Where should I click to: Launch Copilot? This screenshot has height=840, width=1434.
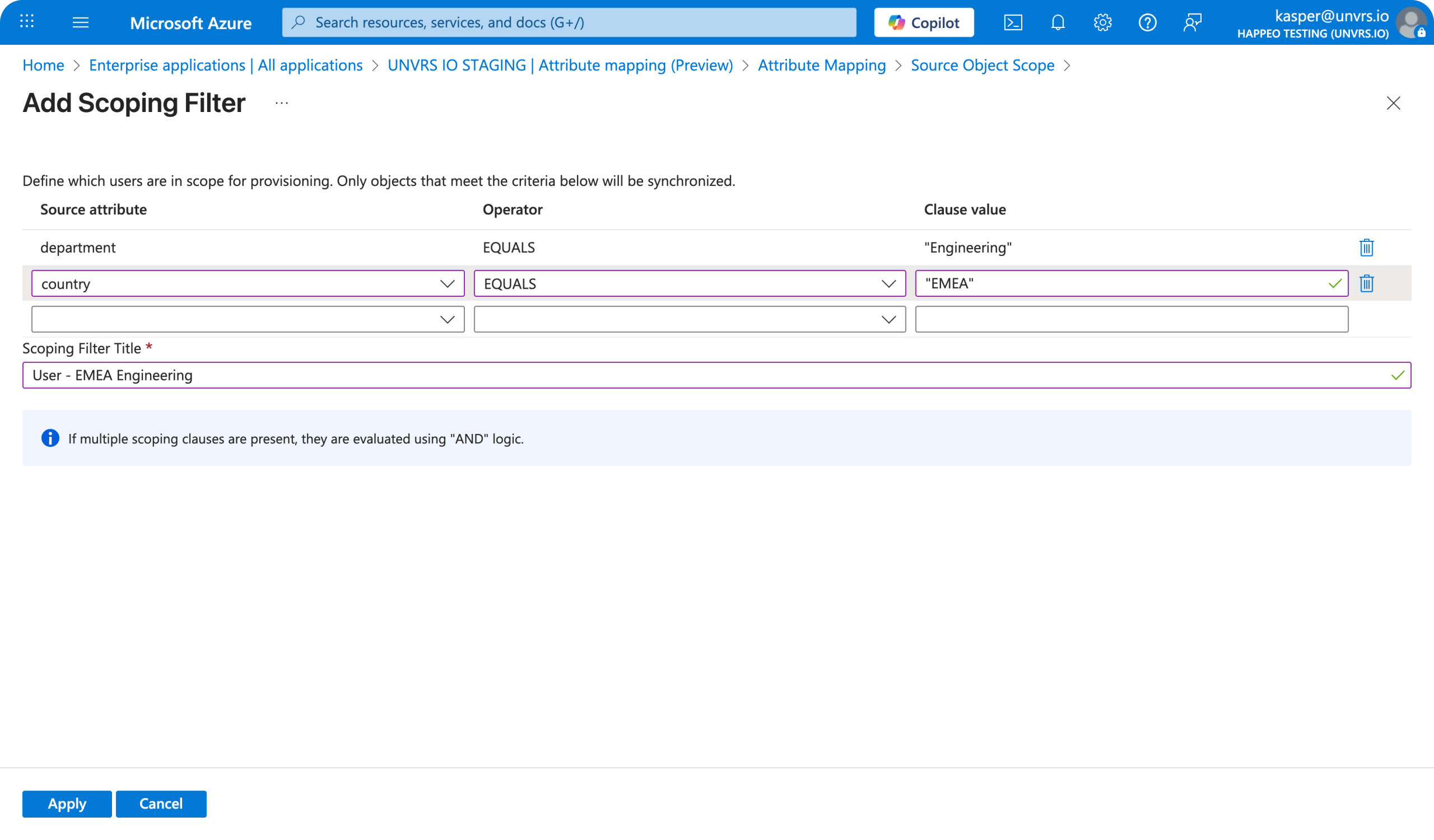point(923,22)
